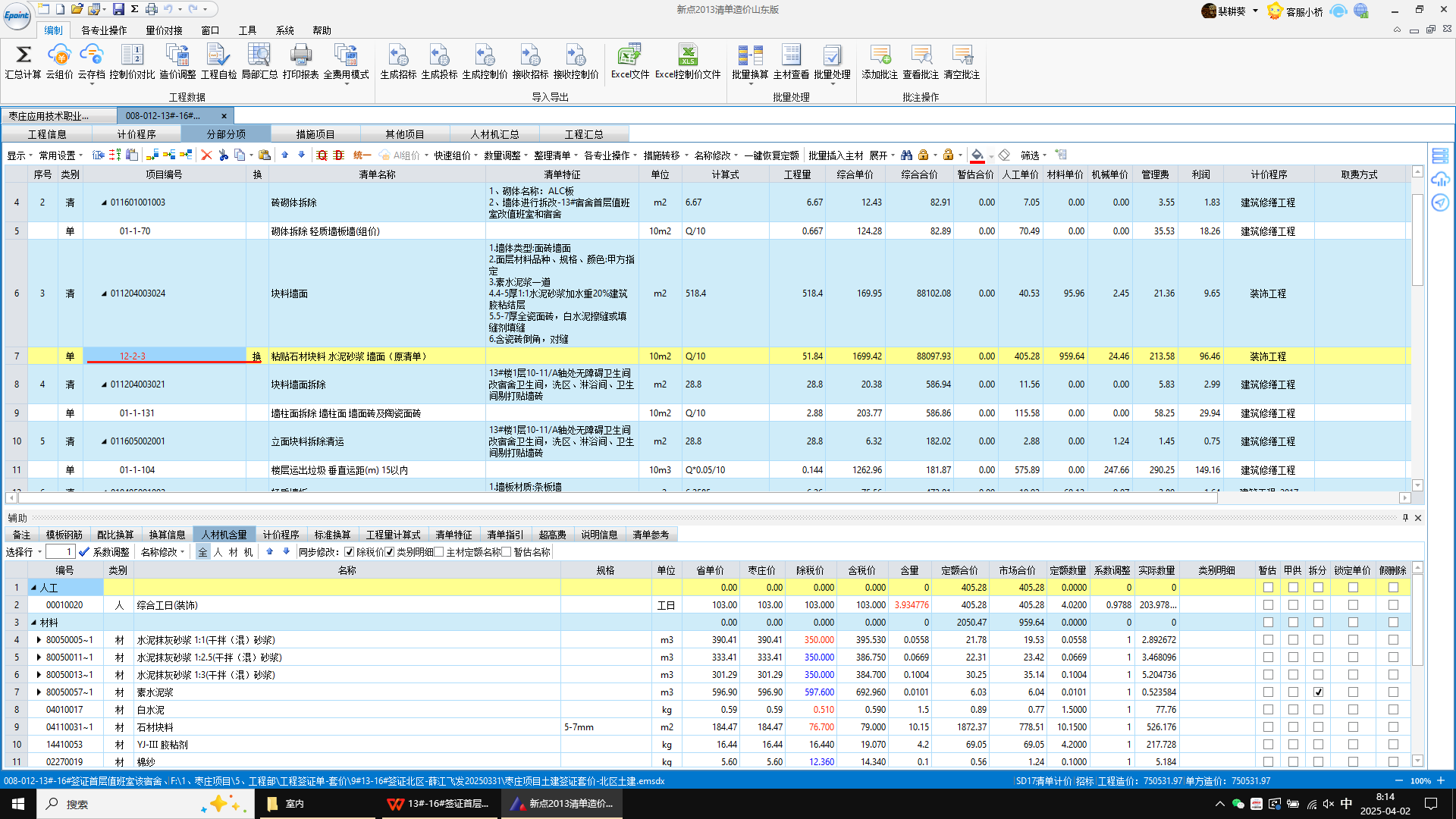The width and height of the screenshot is (1456, 819).
Task: Switch to the 清单特征 bottom tab
Action: pos(453,535)
